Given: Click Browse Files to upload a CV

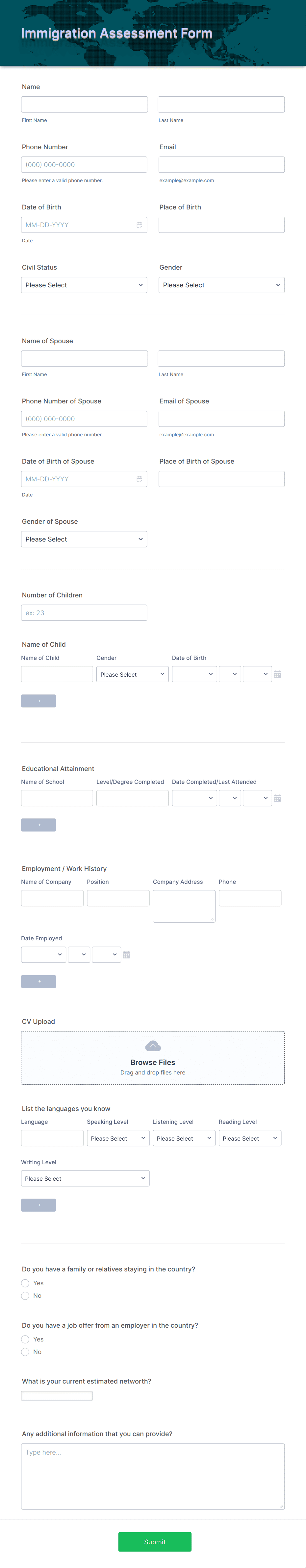Looking at the screenshot, I should pyautogui.click(x=152, y=1062).
